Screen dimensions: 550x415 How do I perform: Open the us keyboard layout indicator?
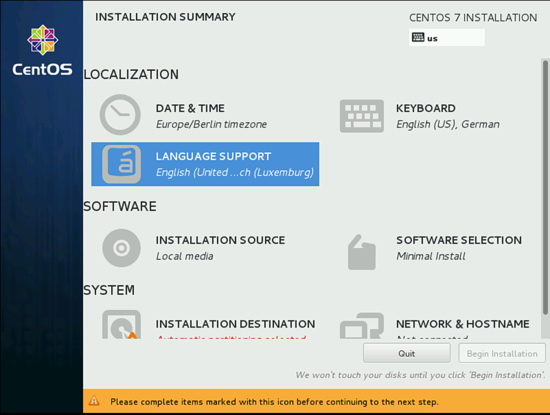(447, 38)
